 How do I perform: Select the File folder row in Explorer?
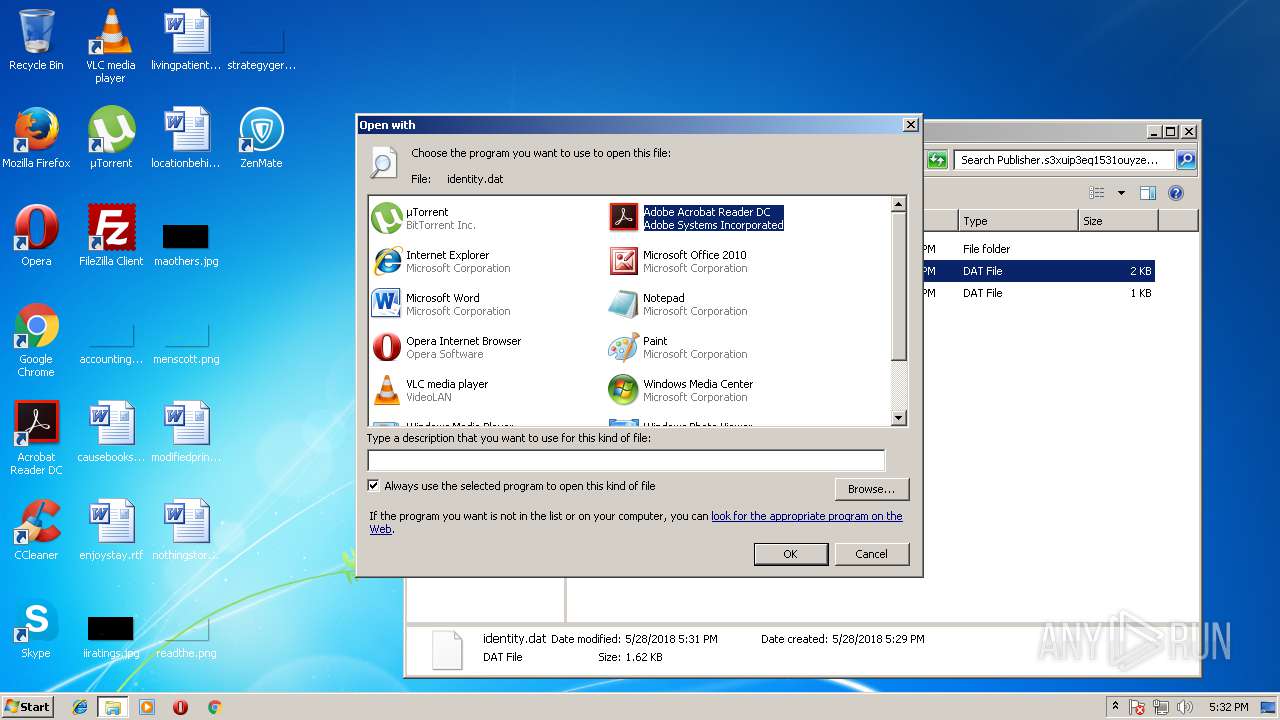click(1040, 249)
